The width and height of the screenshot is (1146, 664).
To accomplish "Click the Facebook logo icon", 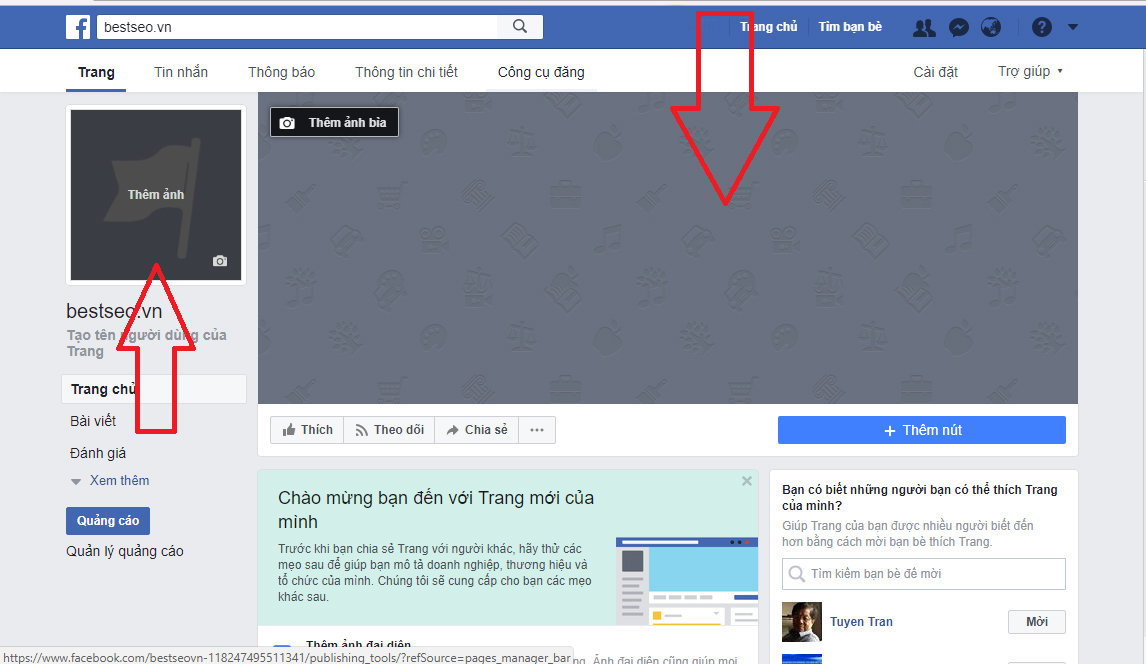I will coord(78,27).
